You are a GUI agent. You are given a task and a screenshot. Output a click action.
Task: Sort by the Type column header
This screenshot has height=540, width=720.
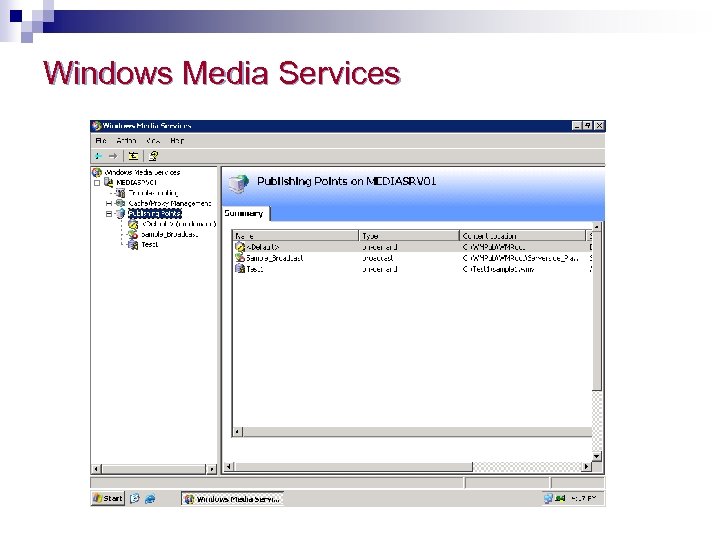coord(409,236)
